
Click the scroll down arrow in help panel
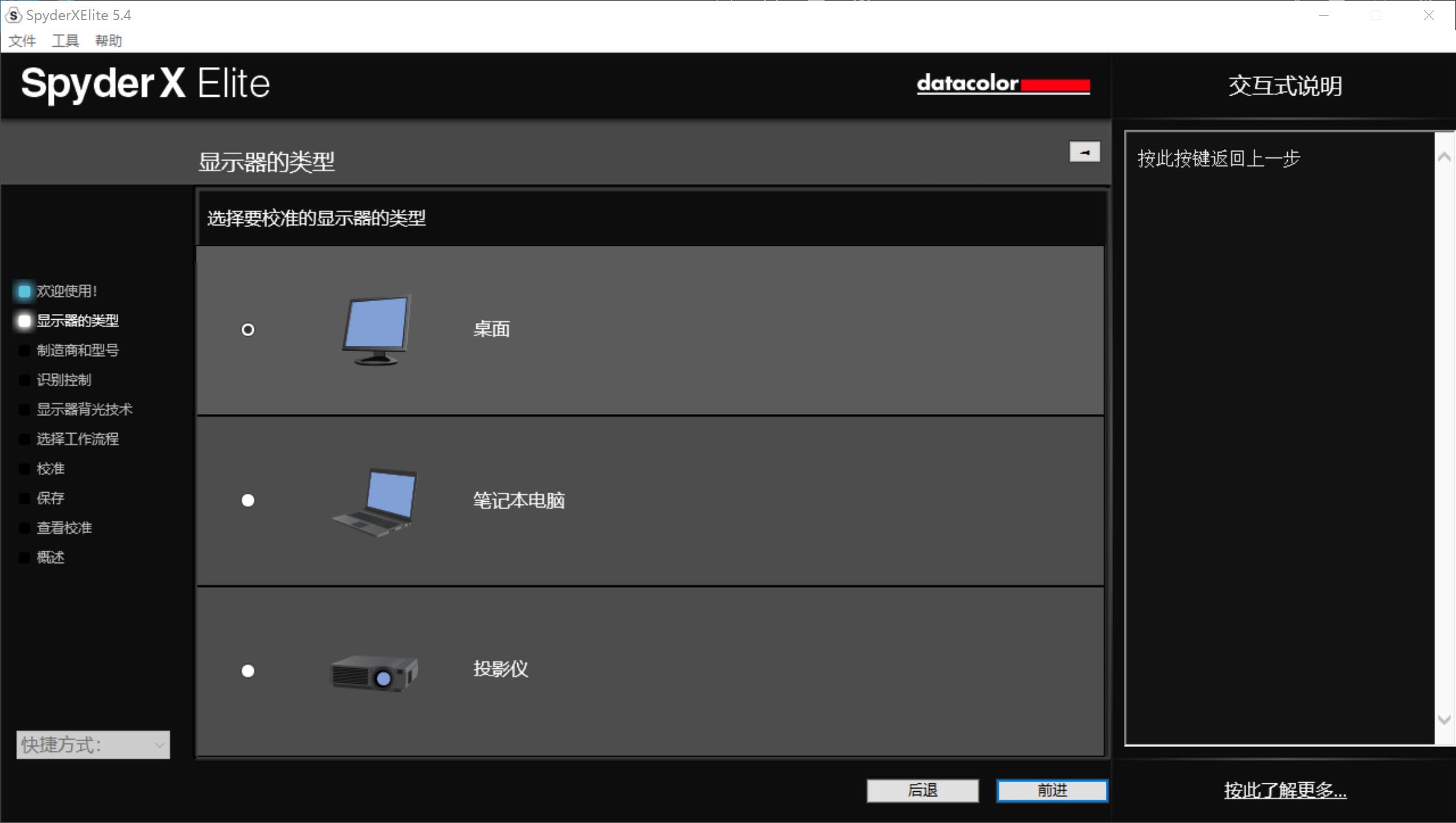pyautogui.click(x=1444, y=720)
